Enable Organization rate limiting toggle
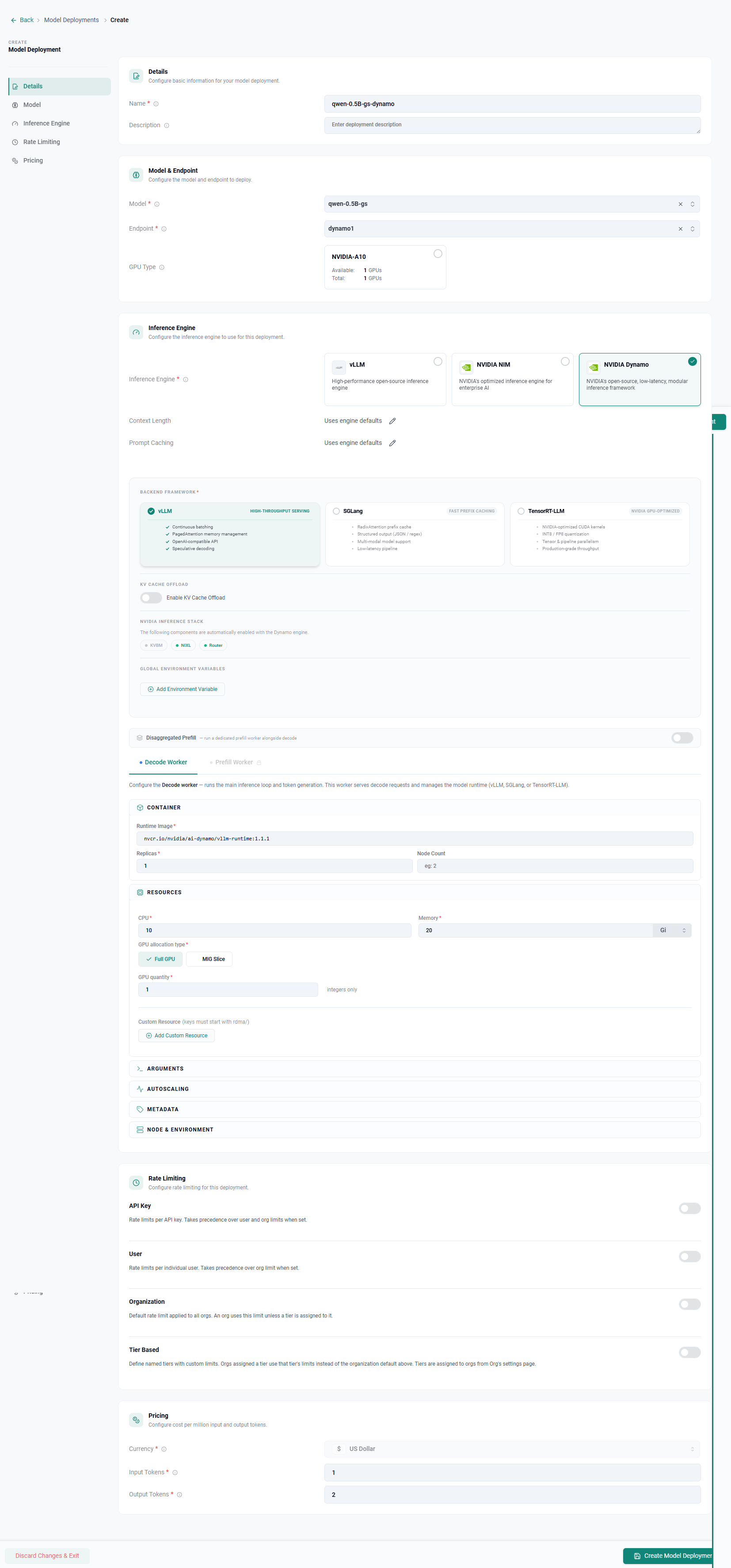 [689, 1304]
